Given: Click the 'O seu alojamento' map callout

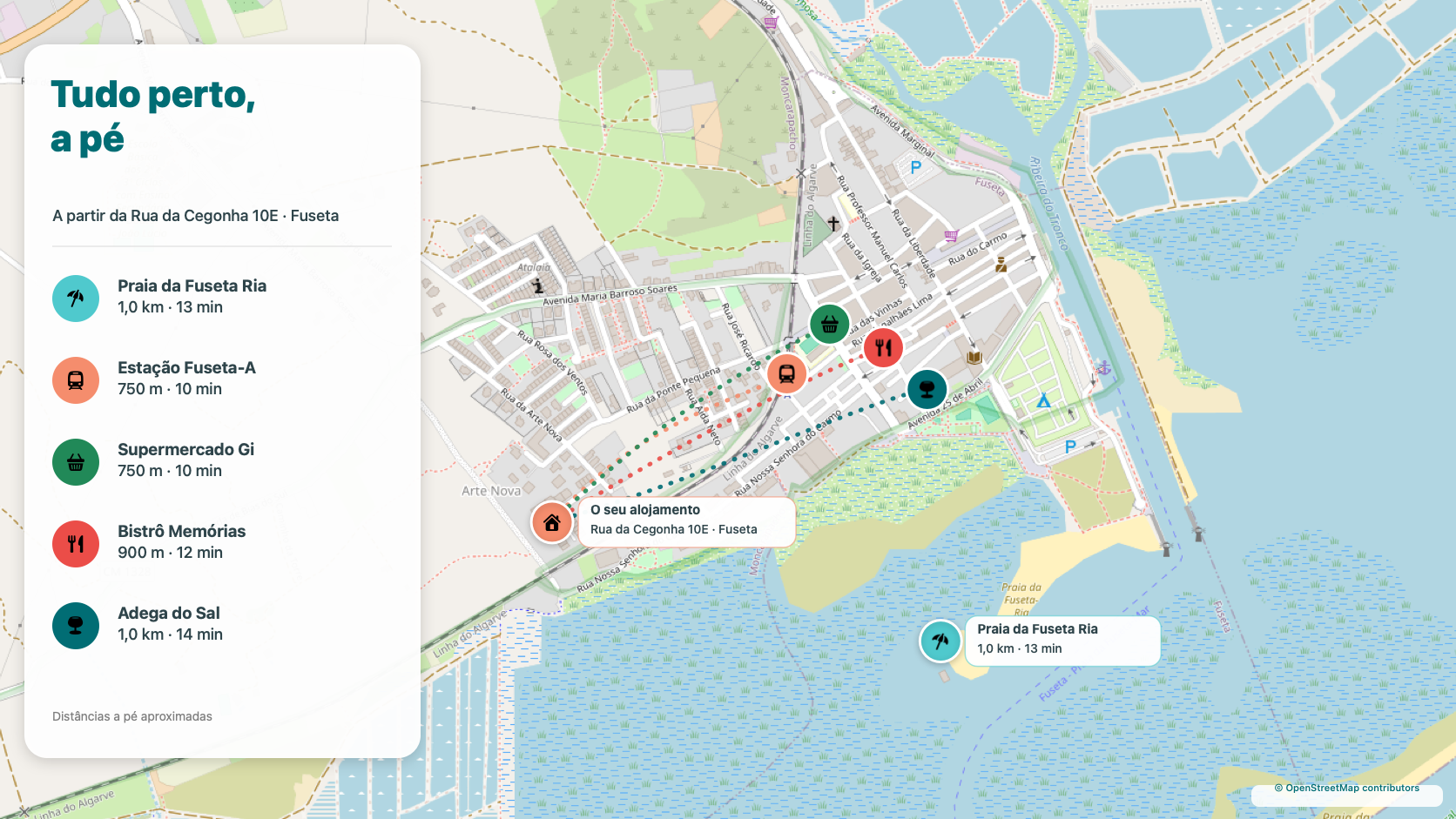Looking at the screenshot, I should click(x=686, y=521).
